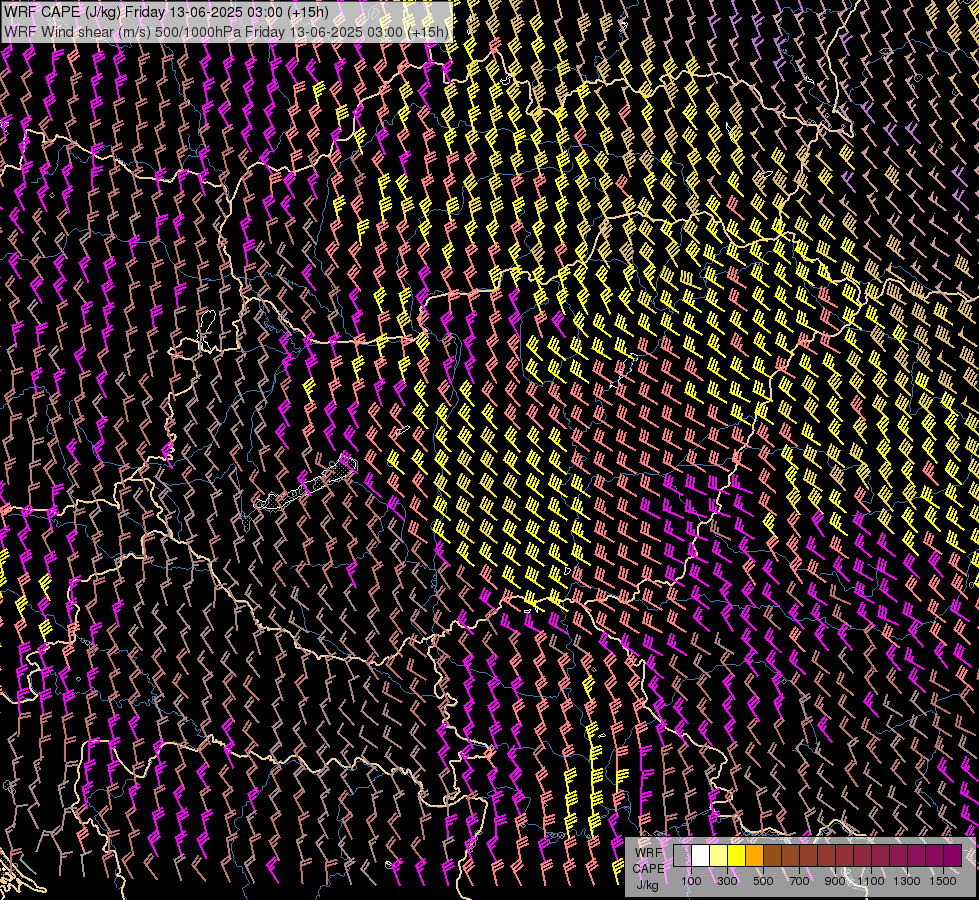Click the gray first CAPE legend swatch
Screen dimensions: 979x900
pyautogui.click(x=682, y=855)
